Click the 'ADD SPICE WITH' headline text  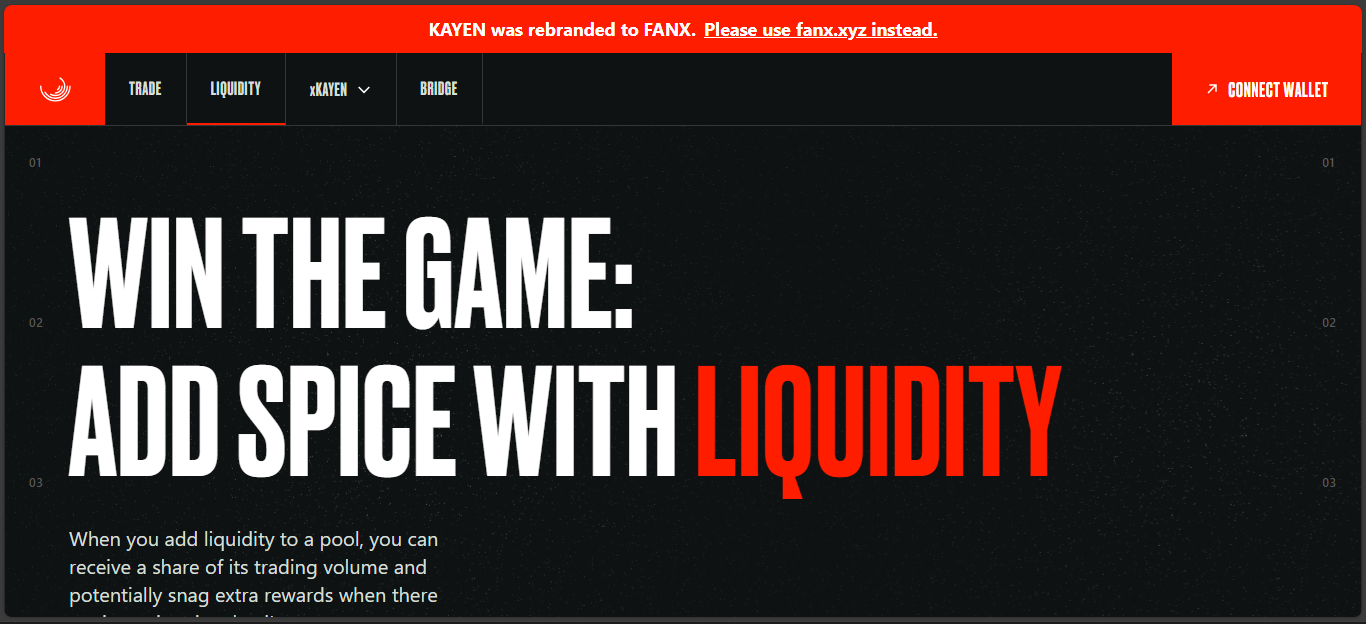pyautogui.click(x=373, y=419)
